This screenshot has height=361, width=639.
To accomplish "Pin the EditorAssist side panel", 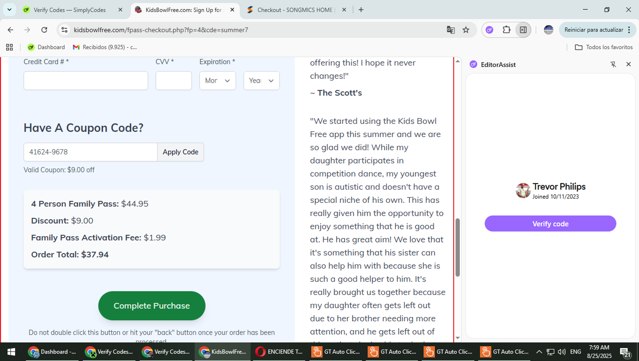I will tap(613, 64).
